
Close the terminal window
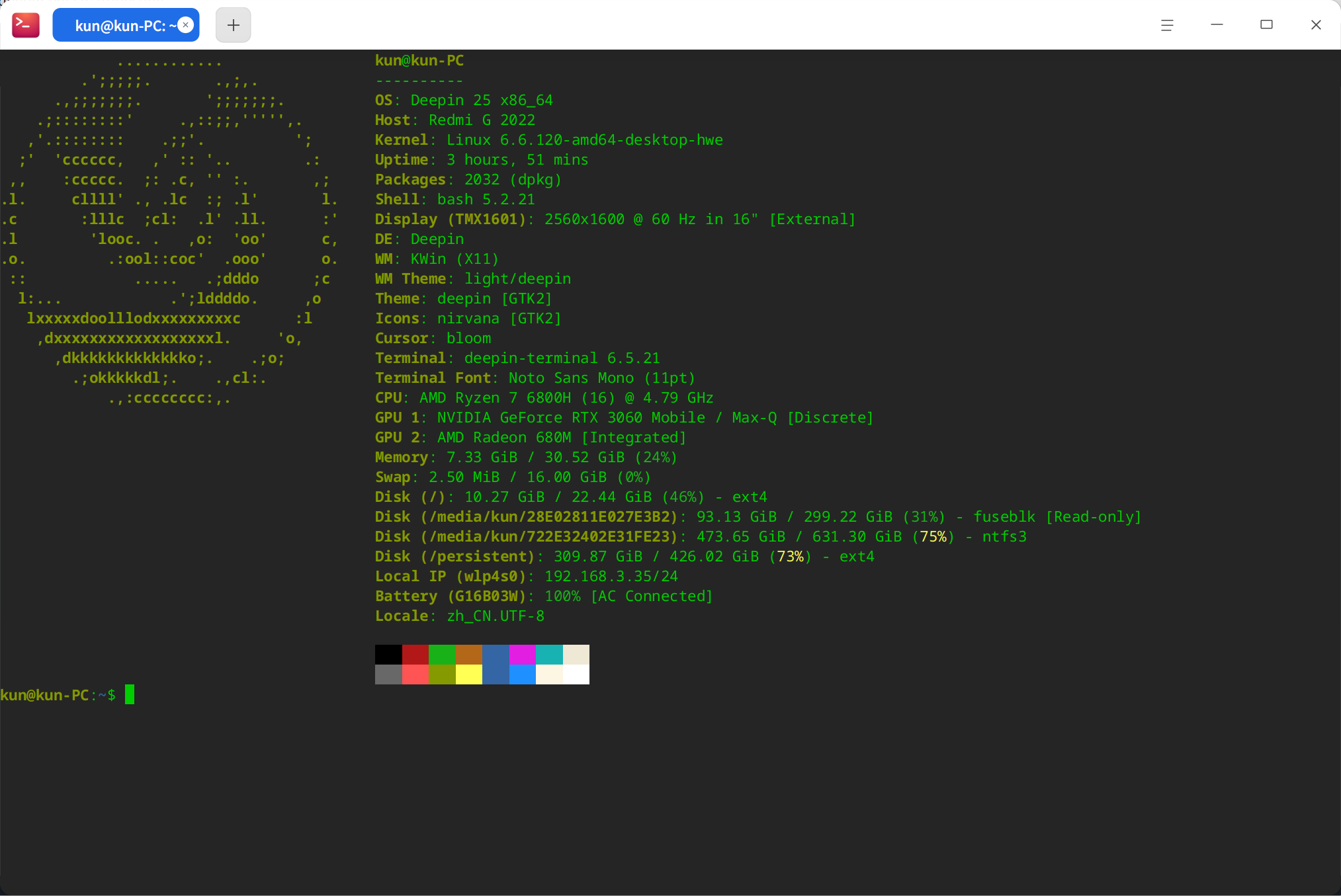click(1316, 25)
